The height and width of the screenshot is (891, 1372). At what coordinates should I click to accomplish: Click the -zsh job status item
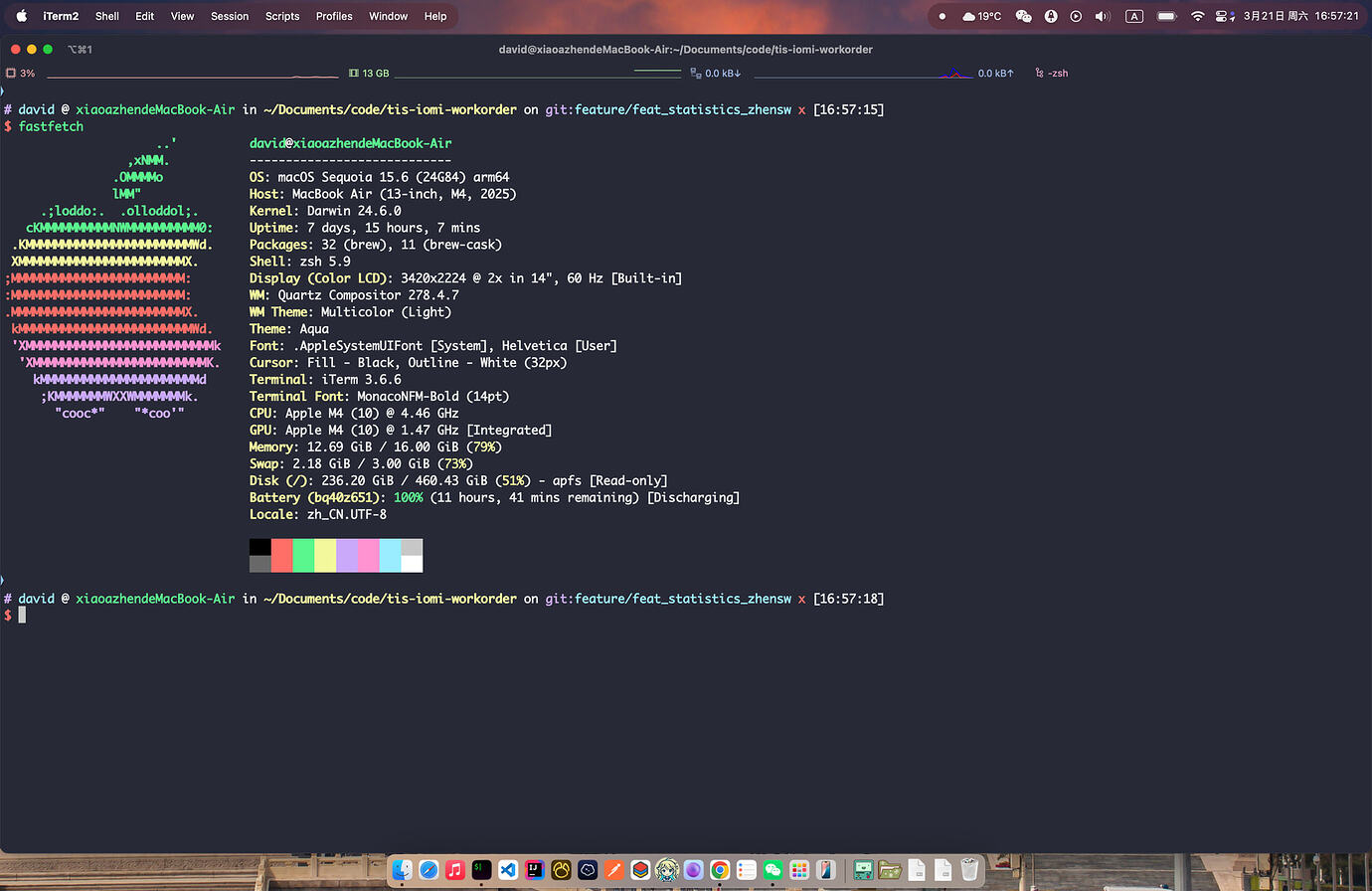[x=1052, y=74]
